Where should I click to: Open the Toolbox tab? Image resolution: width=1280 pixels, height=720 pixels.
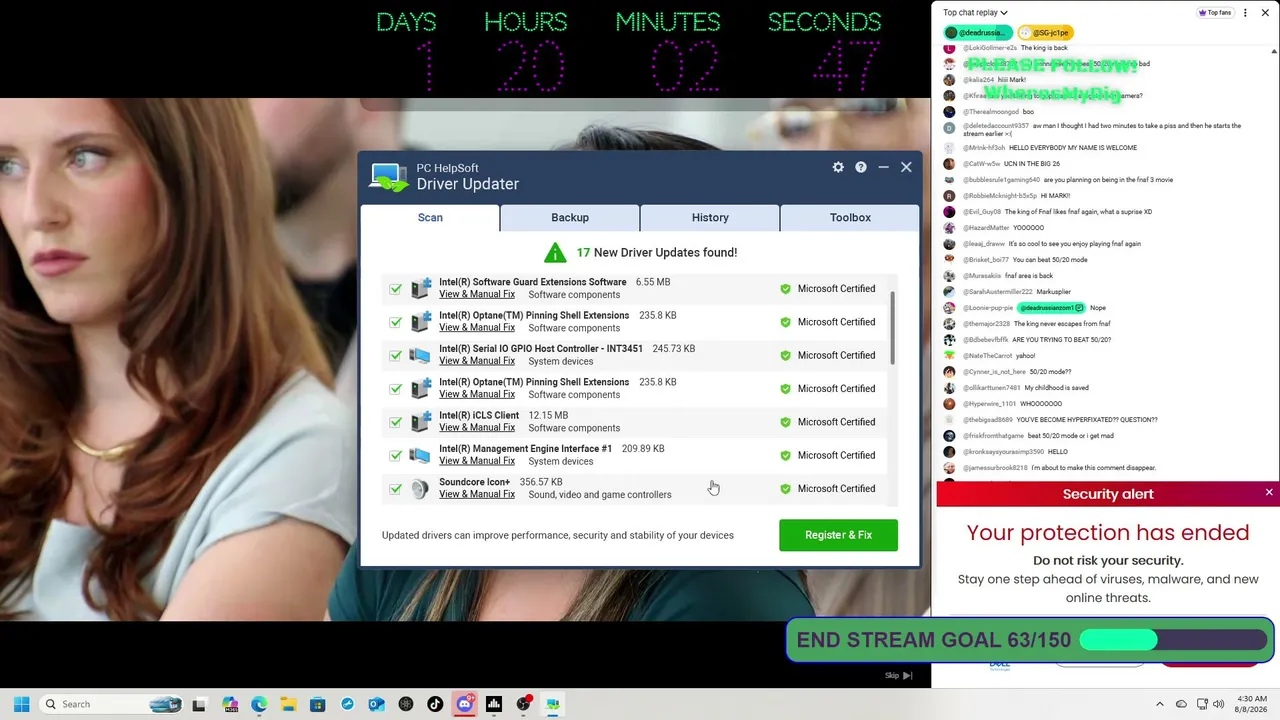point(850,217)
